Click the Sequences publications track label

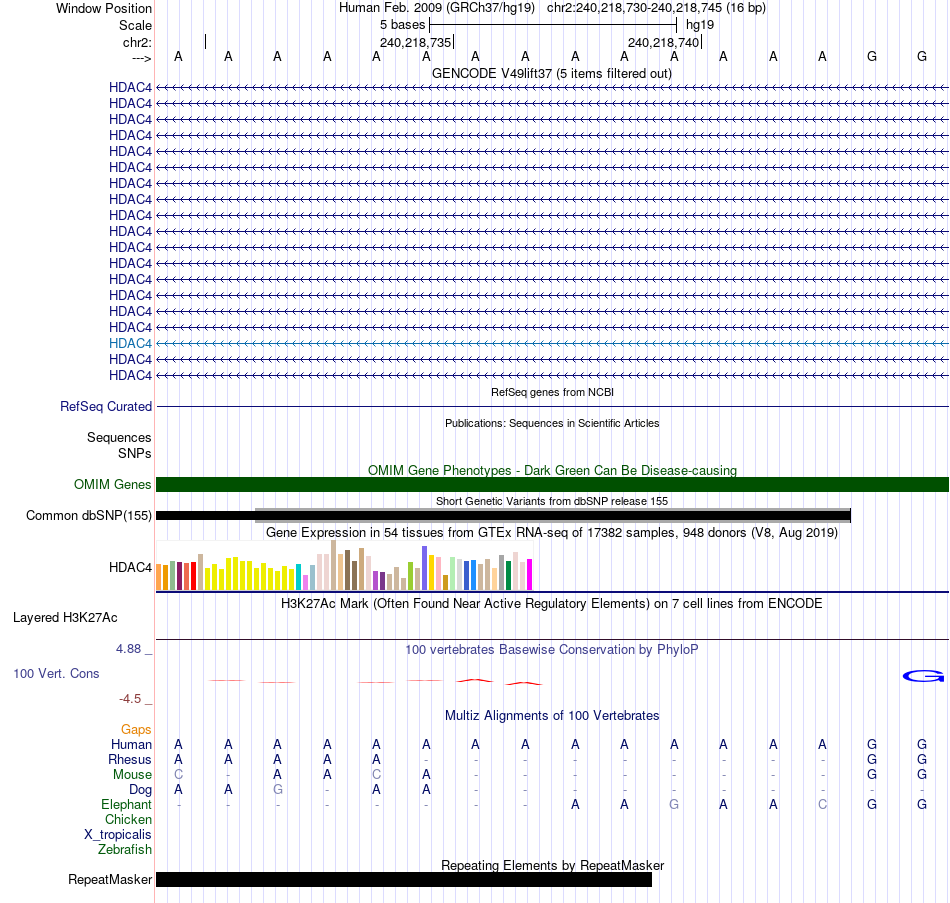119,438
